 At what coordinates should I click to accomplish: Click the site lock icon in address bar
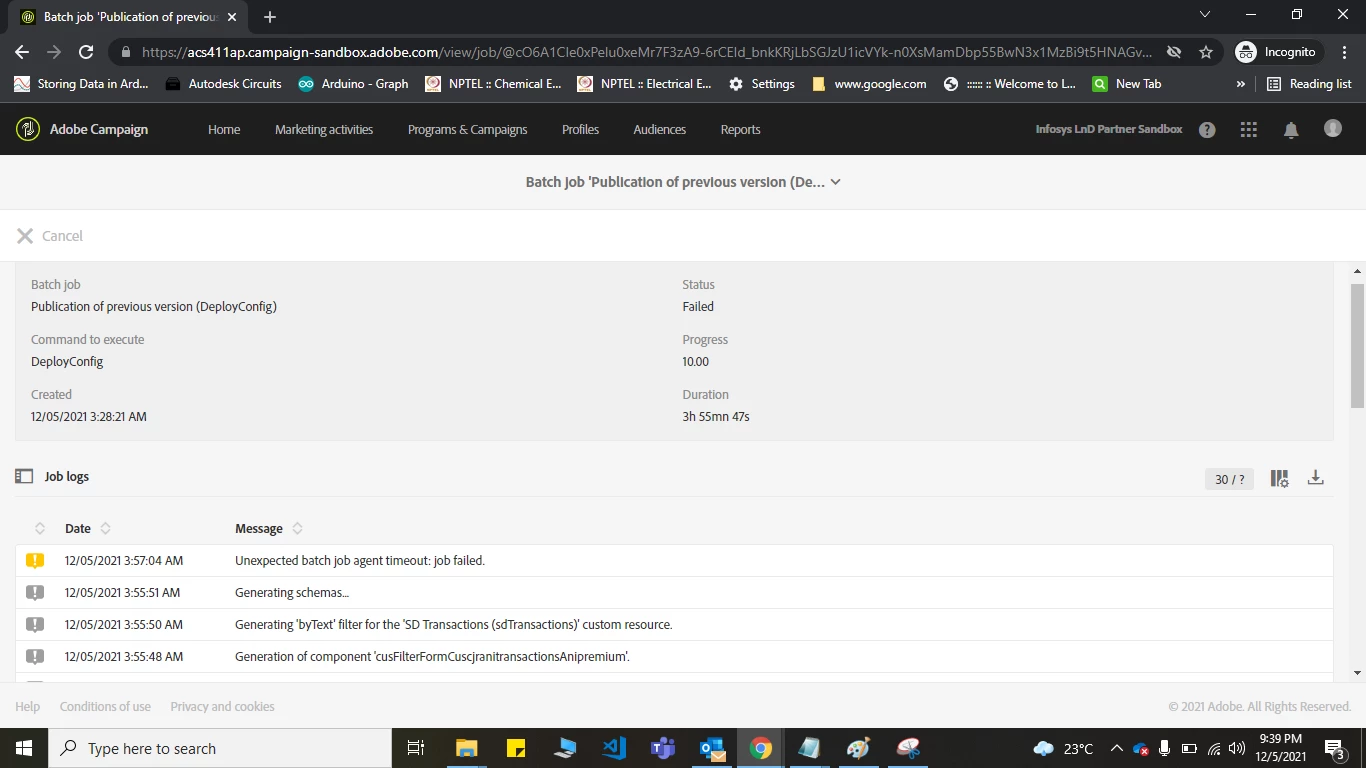(125, 52)
